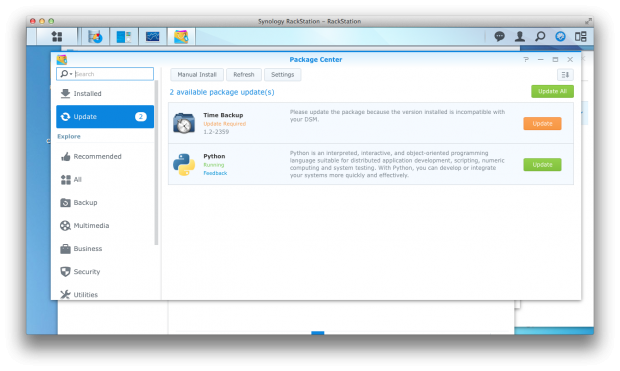This screenshot has width=620, height=371.
Task: Click the Python Running status text
Action: pyautogui.click(x=214, y=165)
